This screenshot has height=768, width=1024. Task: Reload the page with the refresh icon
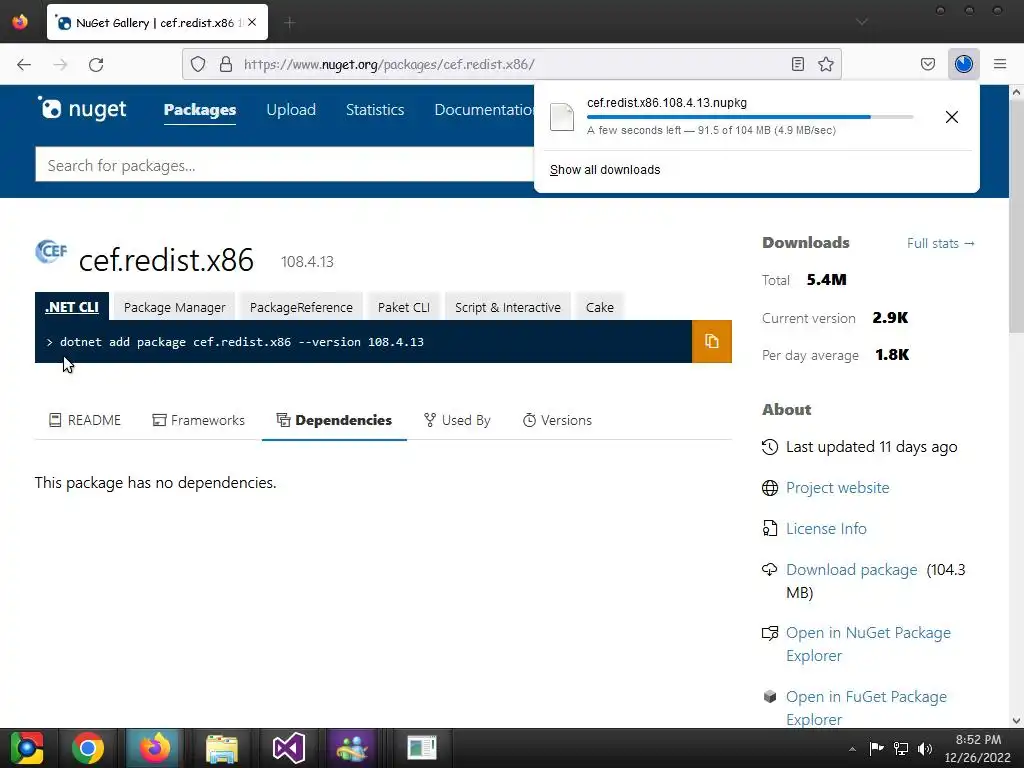coord(96,64)
